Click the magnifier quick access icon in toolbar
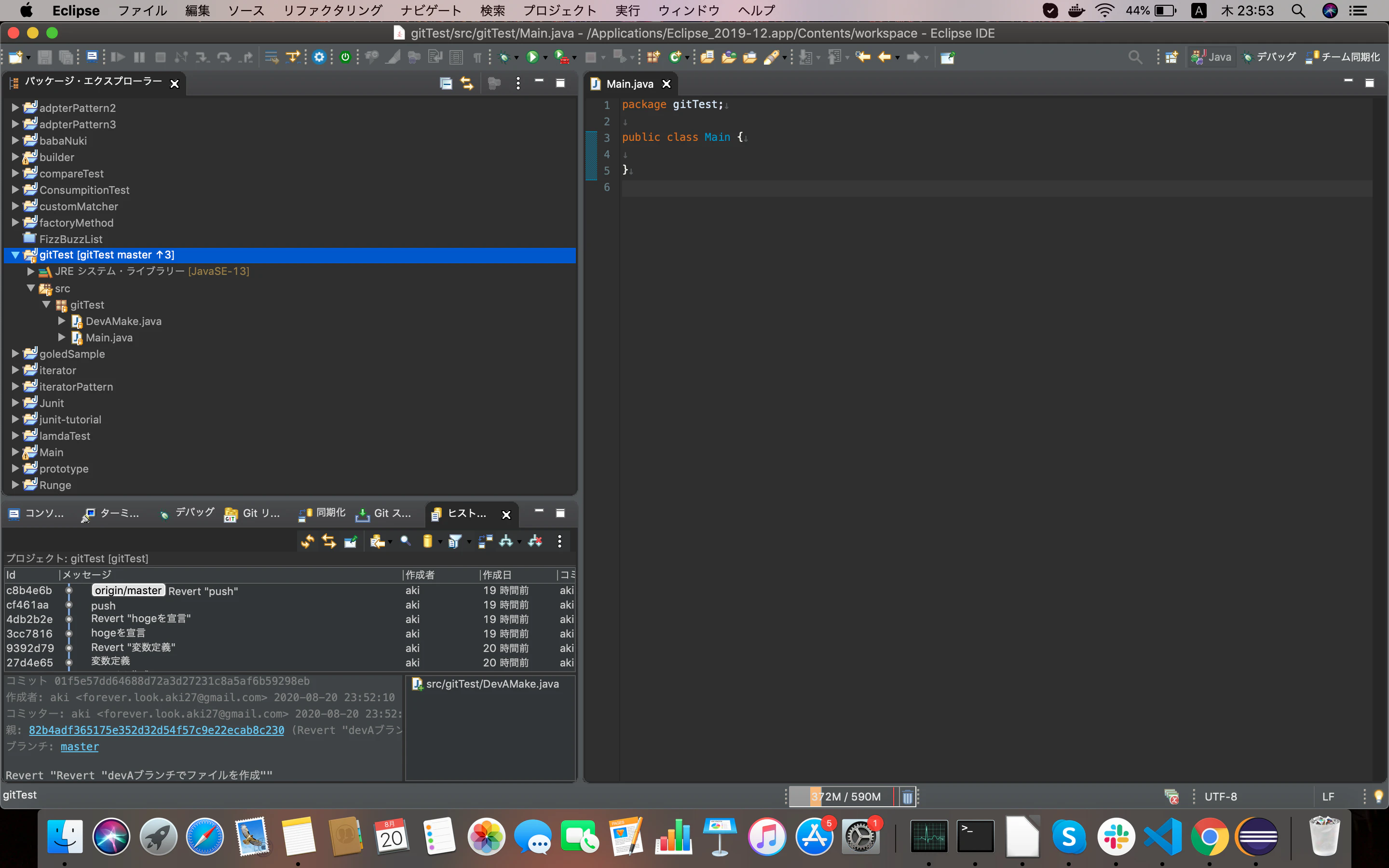Screen dimensions: 1389x868 pyautogui.click(x=1135, y=57)
